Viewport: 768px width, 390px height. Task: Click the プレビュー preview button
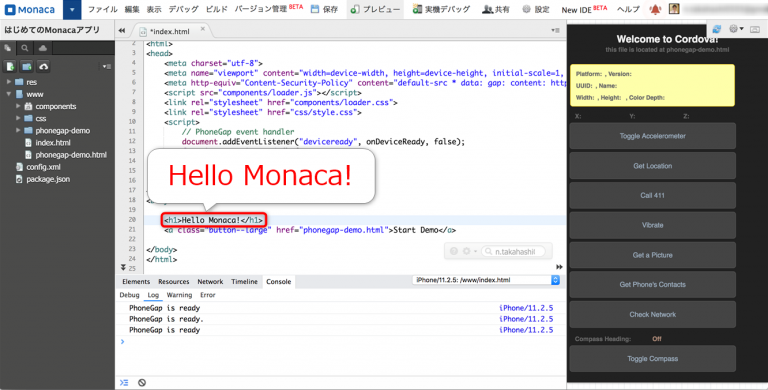click(375, 10)
